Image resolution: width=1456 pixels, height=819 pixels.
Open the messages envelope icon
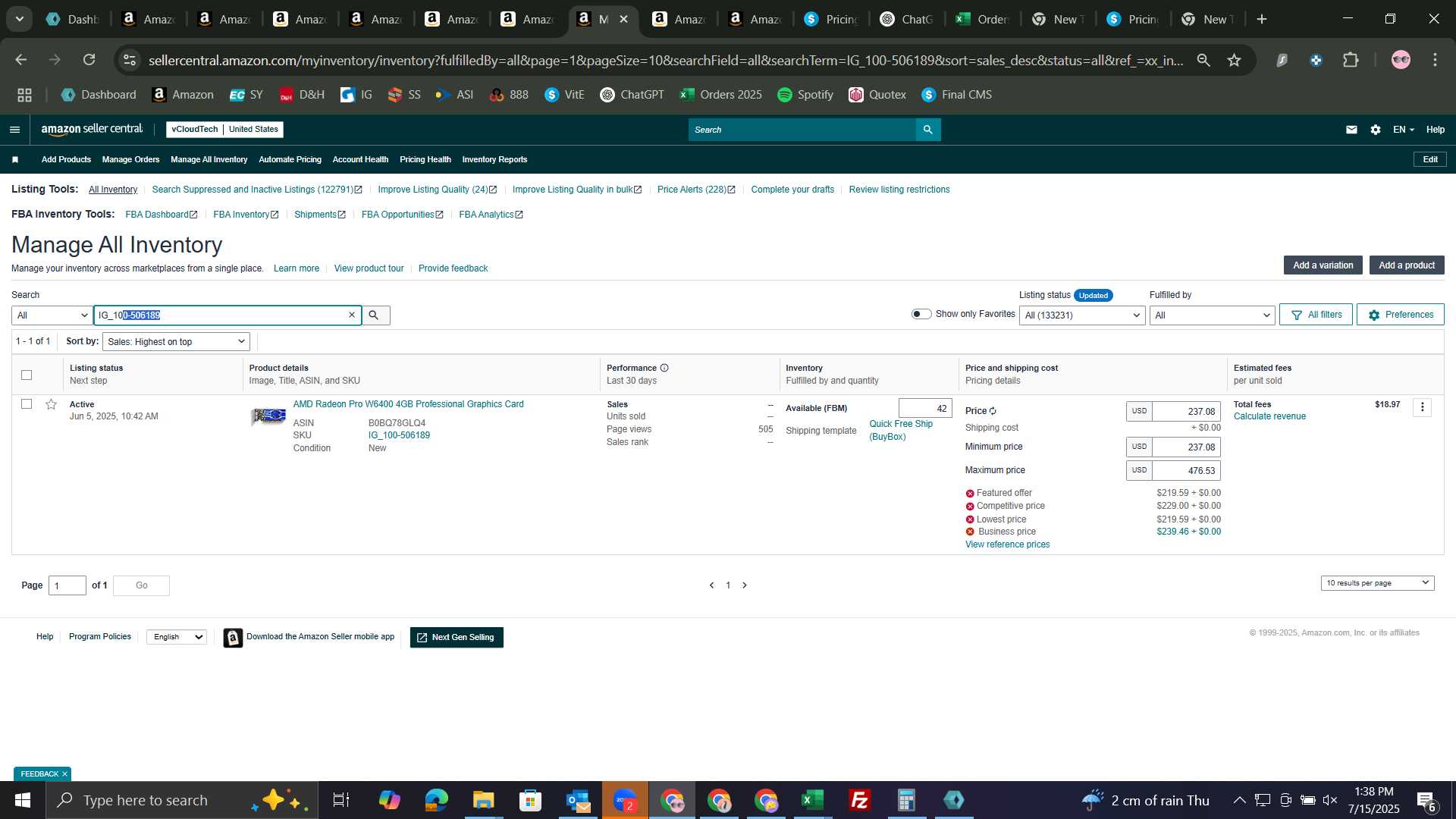(x=1351, y=130)
